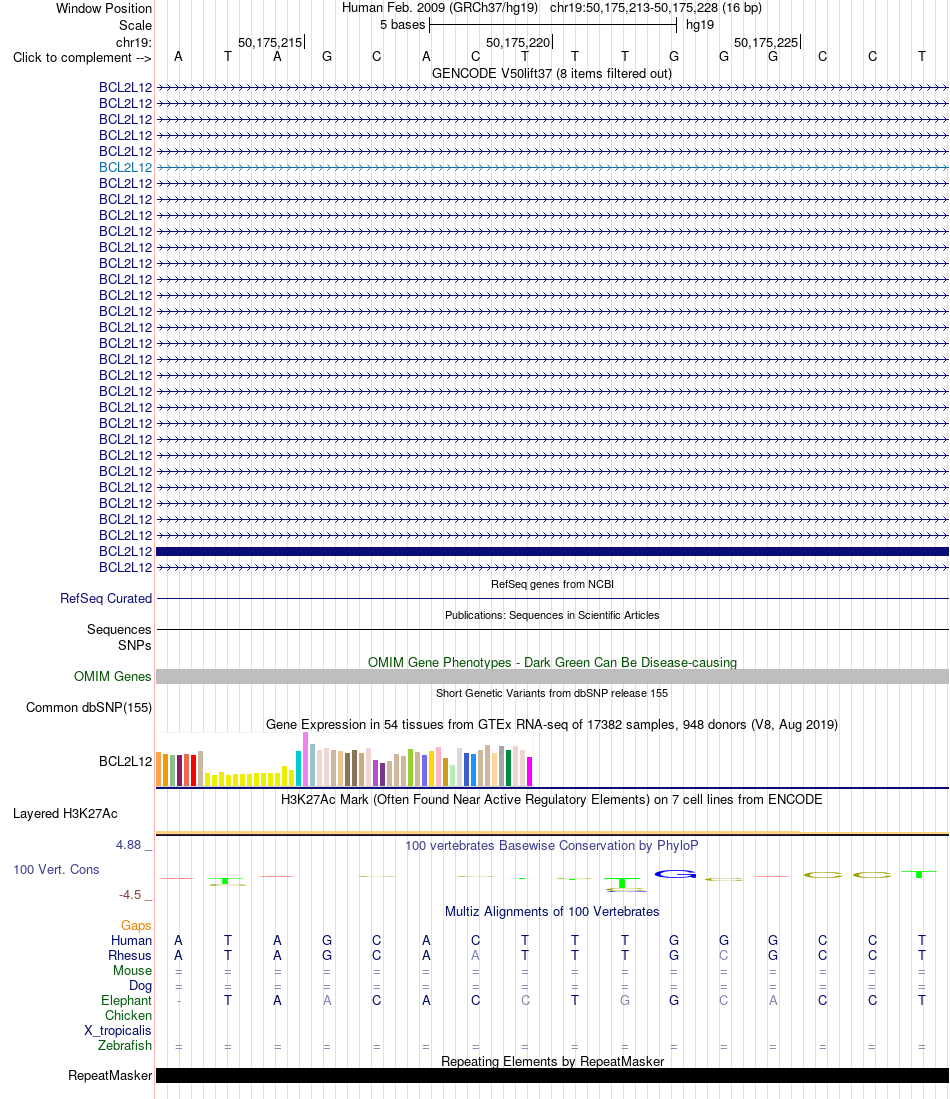Click the 'RepeatMasker' track label
Image resolution: width=950 pixels, height=1099 pixels.
point(110,1076)
